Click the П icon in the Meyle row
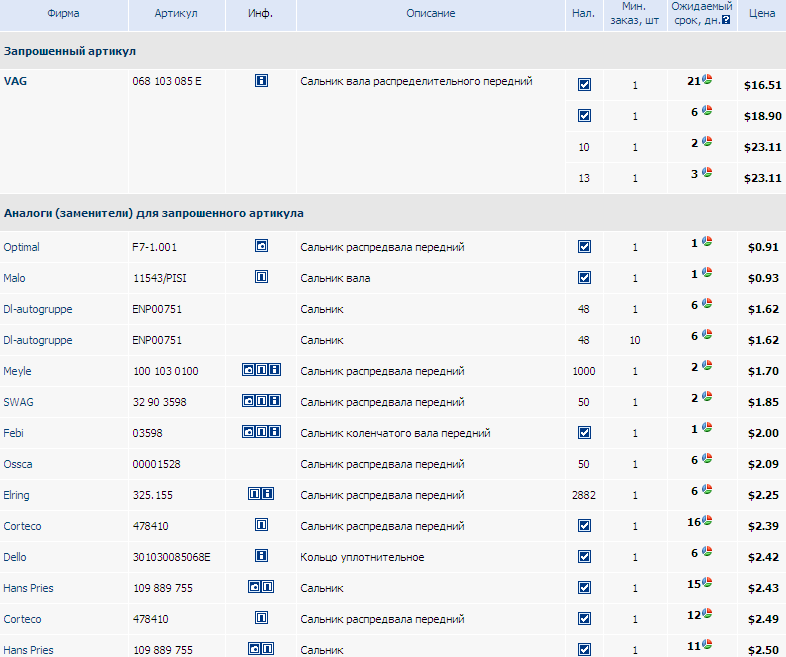Image resolution: width=786 pixels, height=657 pixels. click(x=261, y=370)
